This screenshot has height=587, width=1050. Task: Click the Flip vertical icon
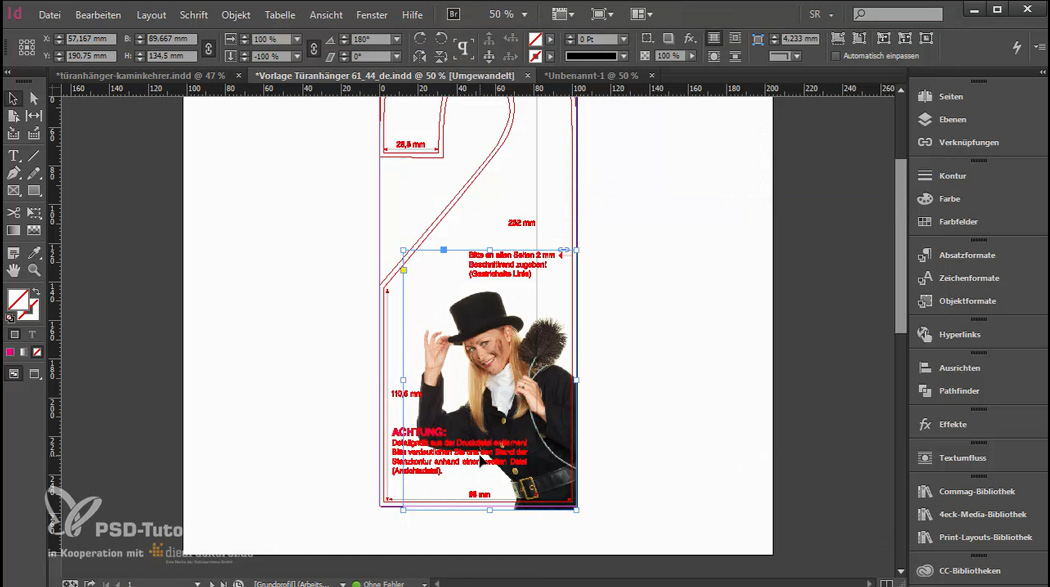[x=441, y=56]
